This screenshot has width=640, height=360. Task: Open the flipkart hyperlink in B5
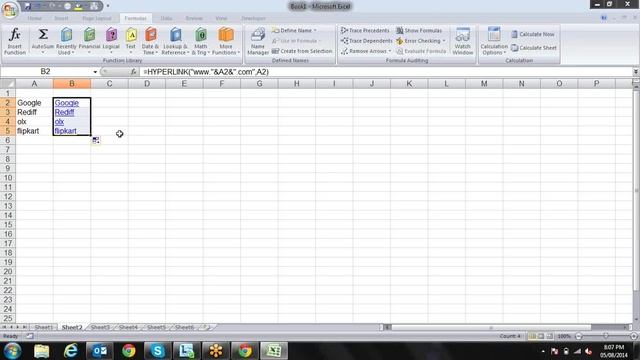[x=65, y=131]
